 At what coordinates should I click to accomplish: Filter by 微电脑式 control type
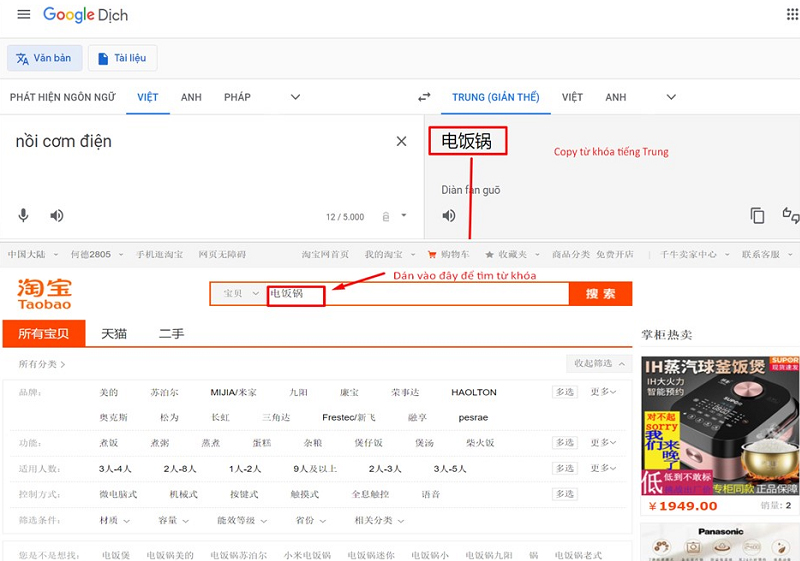(x=118, y=494)
